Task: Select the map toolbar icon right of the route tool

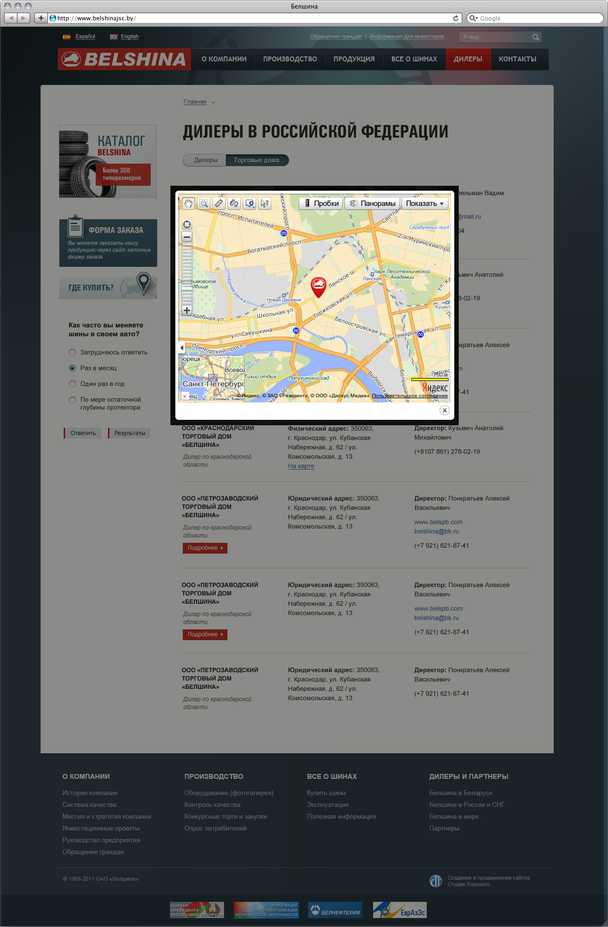Action: 250,203
